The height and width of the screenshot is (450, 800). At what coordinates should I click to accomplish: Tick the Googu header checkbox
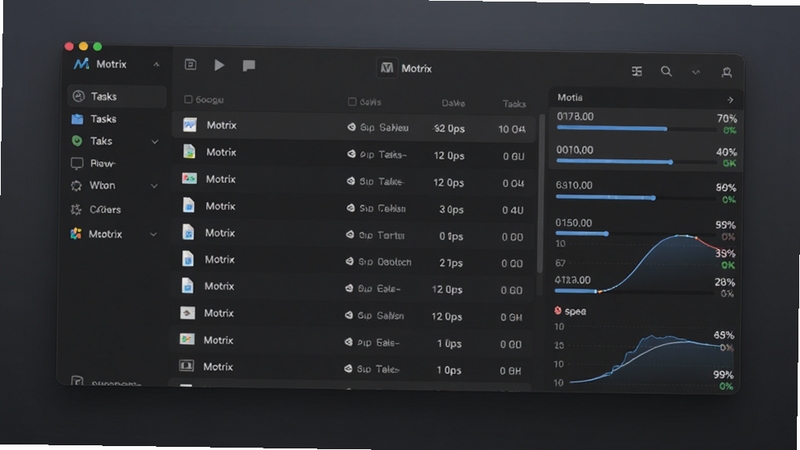(188, 99)
